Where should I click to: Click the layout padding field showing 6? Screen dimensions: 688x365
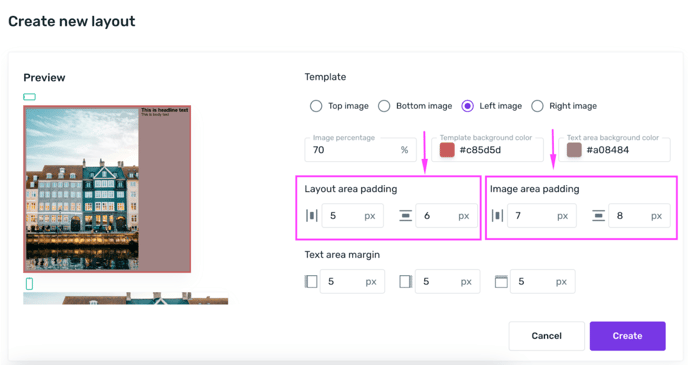[446, 215]
